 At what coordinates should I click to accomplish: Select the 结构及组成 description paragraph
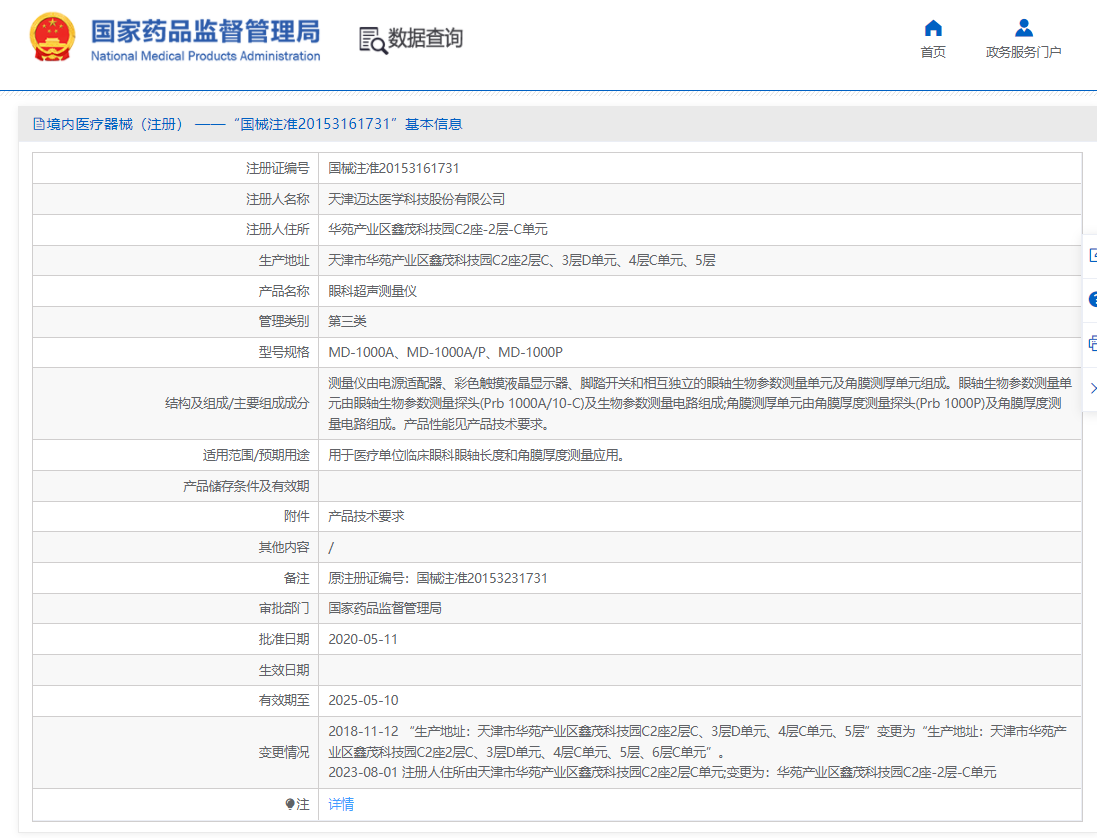[x=700, y=404]
